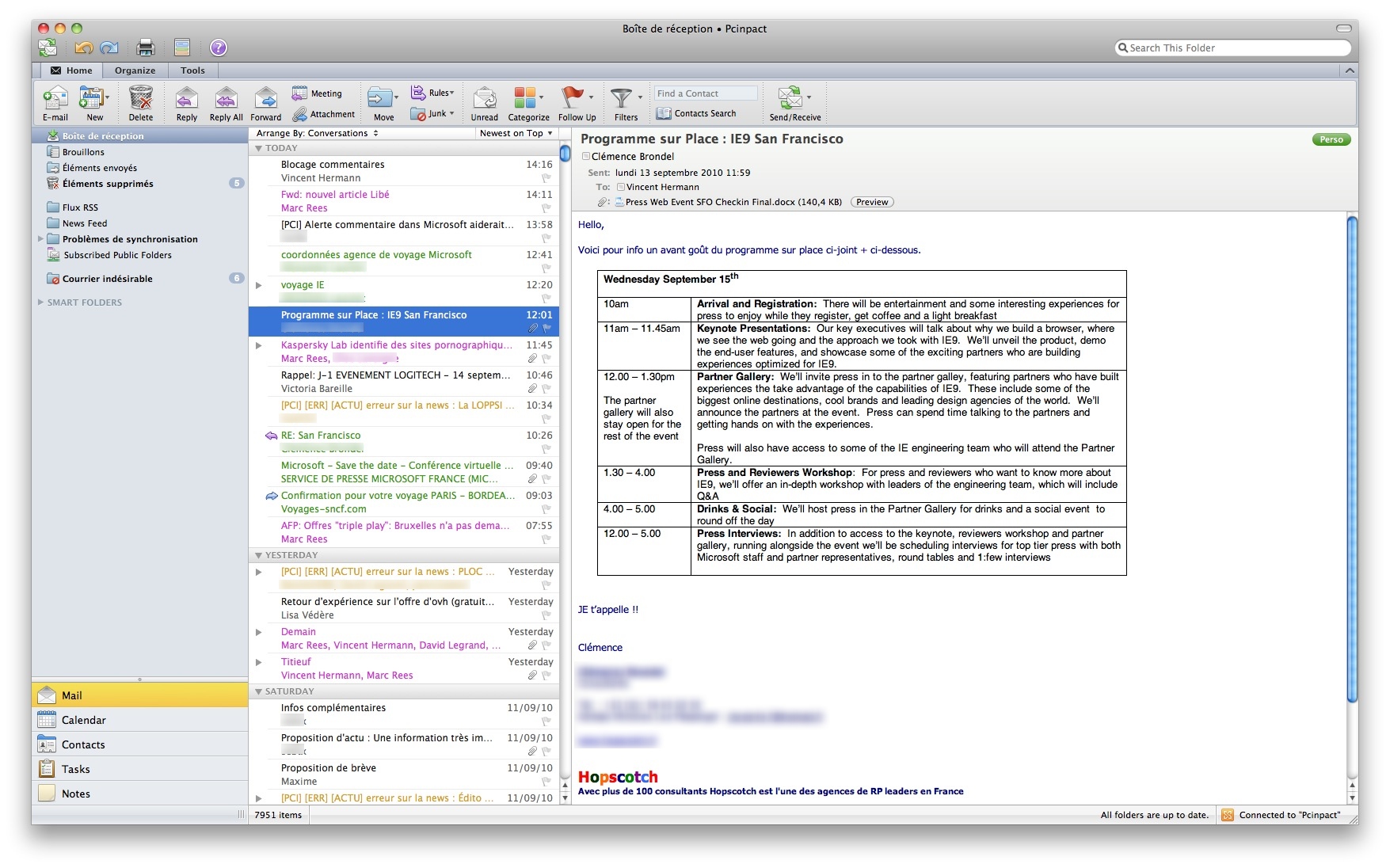Toggle flag on Infos complémentaires message
The image size is (1390, 868).
[546, 721]
